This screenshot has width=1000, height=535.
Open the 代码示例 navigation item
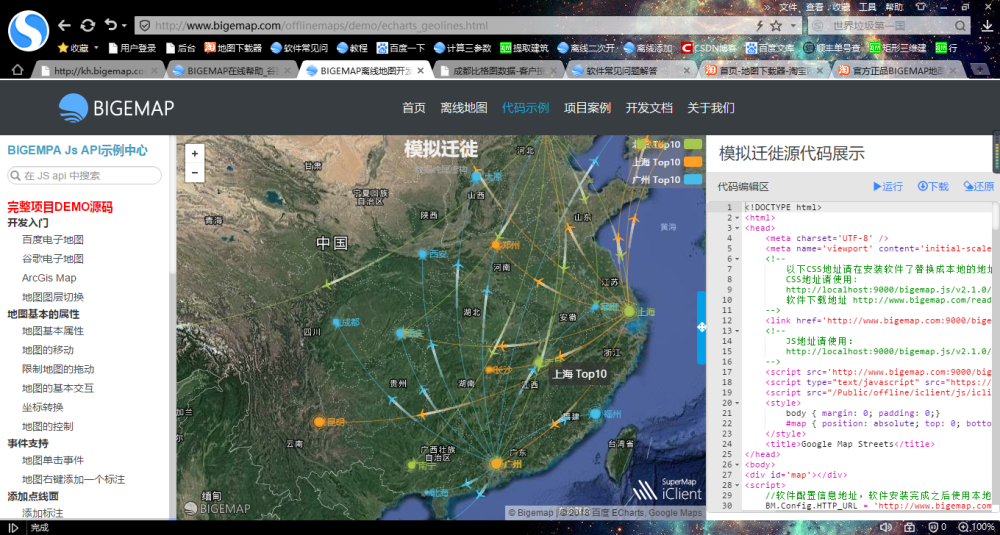coord(526,108)
